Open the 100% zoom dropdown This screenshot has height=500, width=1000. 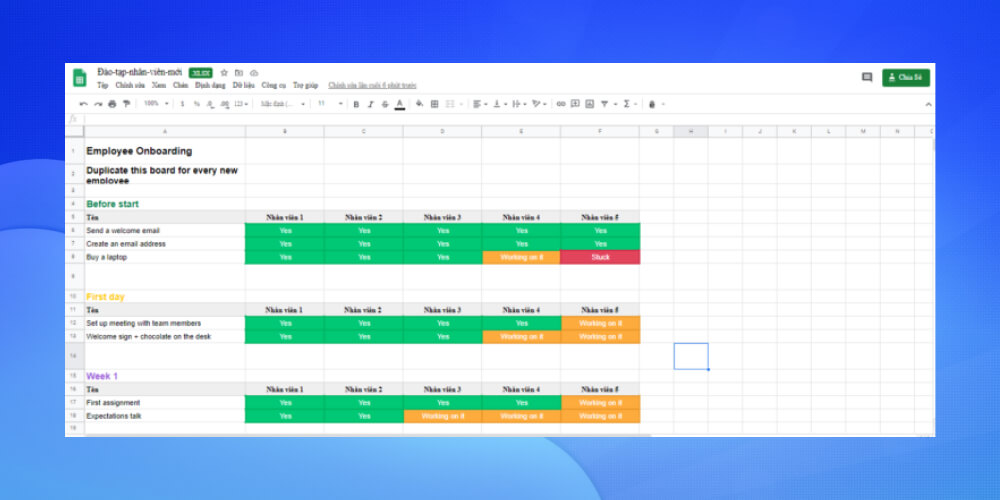pyautogui.click(x=155, y=104)
